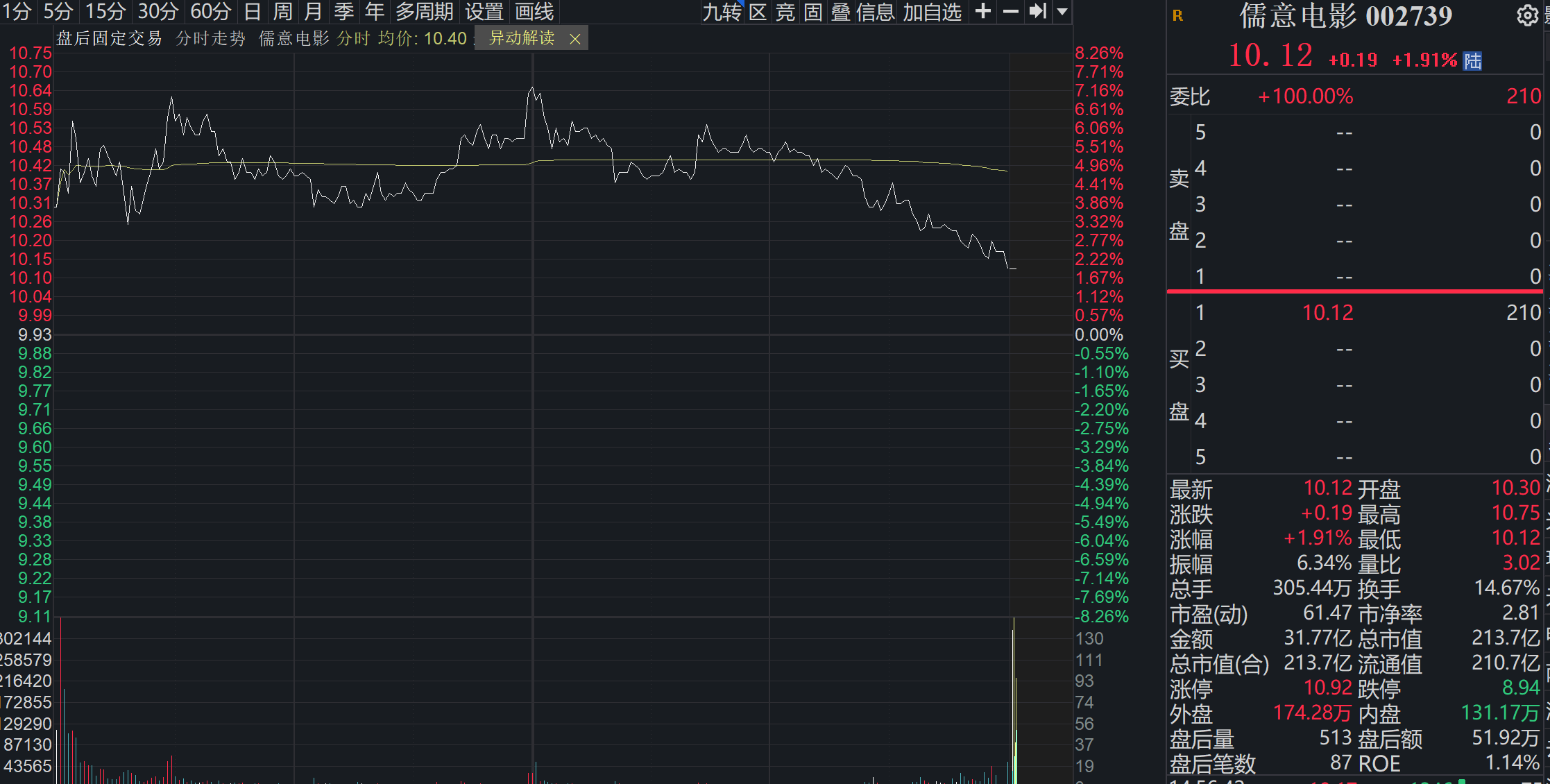Open the 设置 settings menu
The image size is (1550, 784).
tap(484, 12)
